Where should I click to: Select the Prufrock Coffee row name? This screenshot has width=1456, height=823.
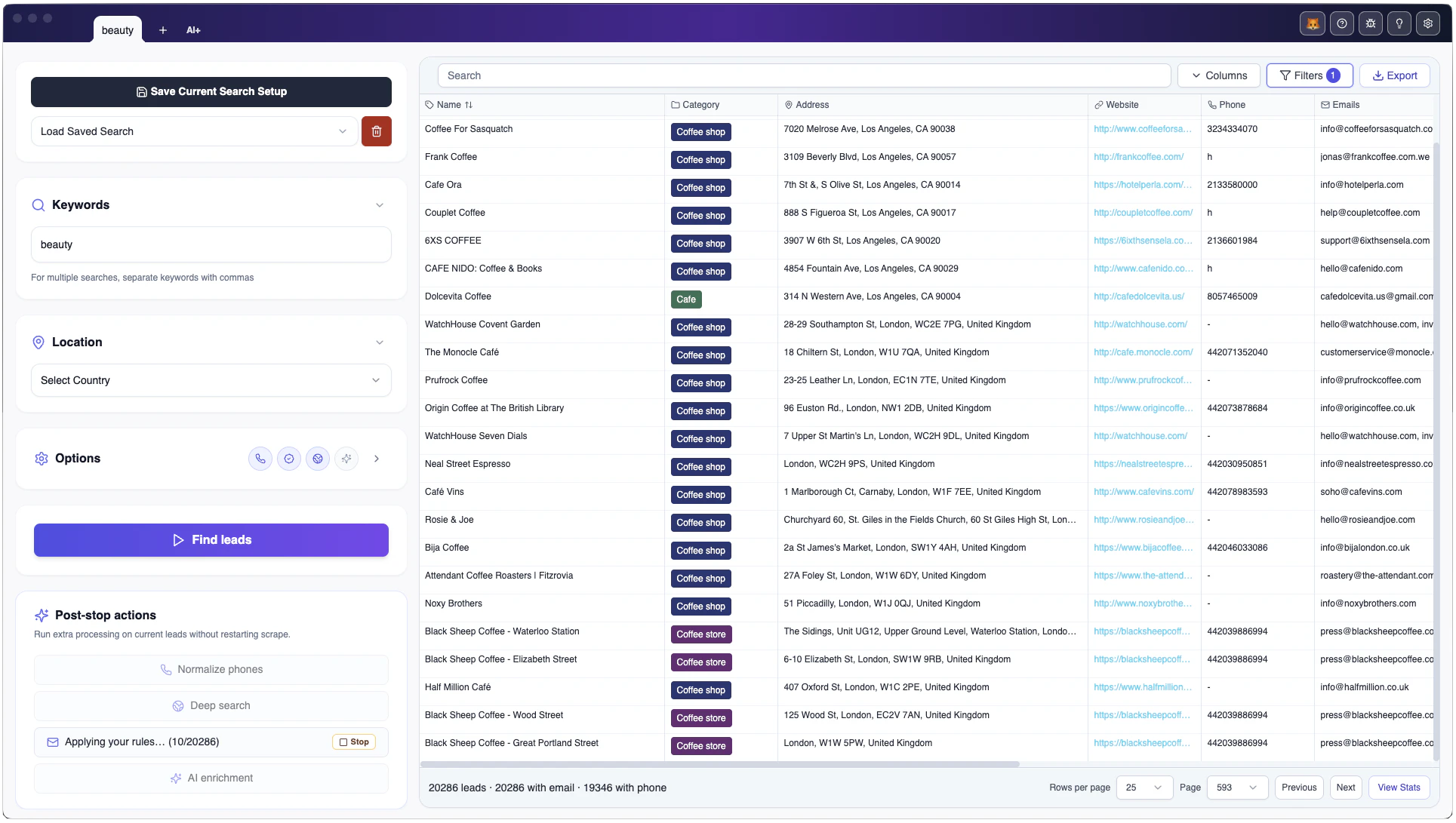456,380
